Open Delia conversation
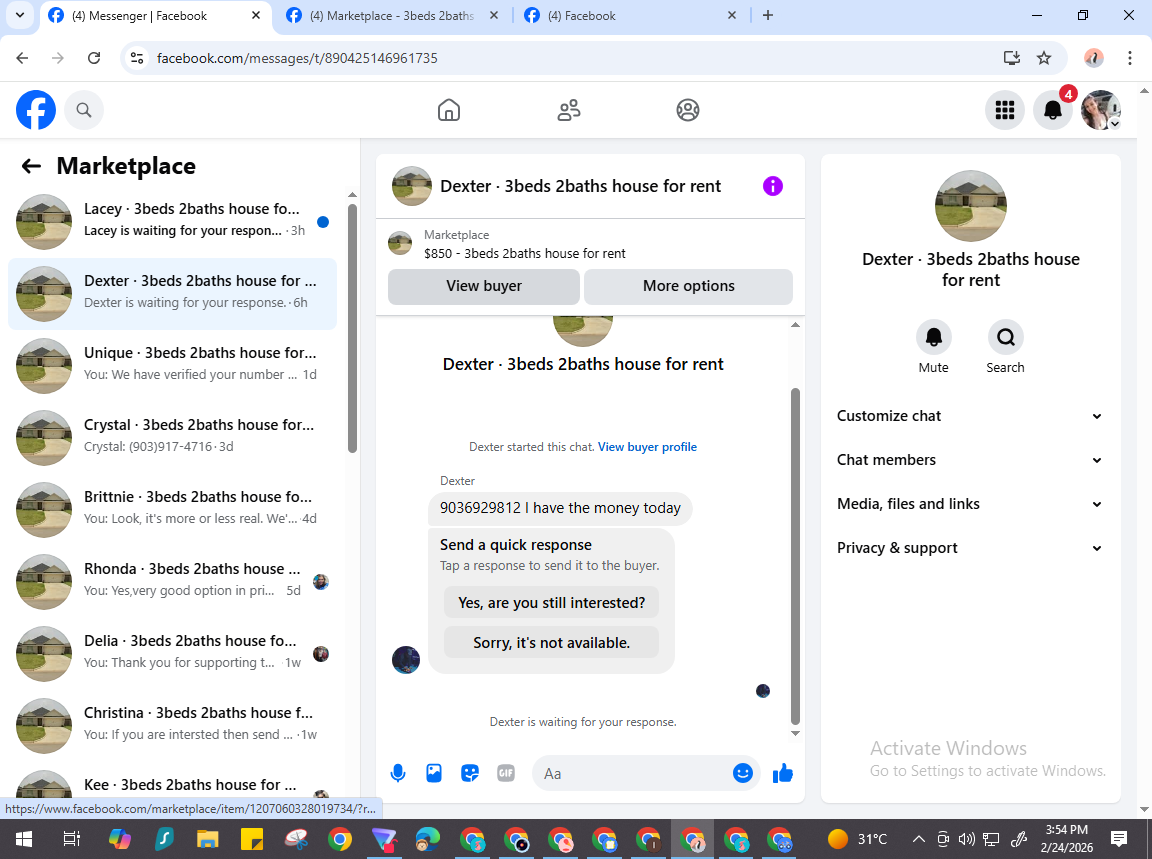1152x859 pixels. [x=172, y=654]
